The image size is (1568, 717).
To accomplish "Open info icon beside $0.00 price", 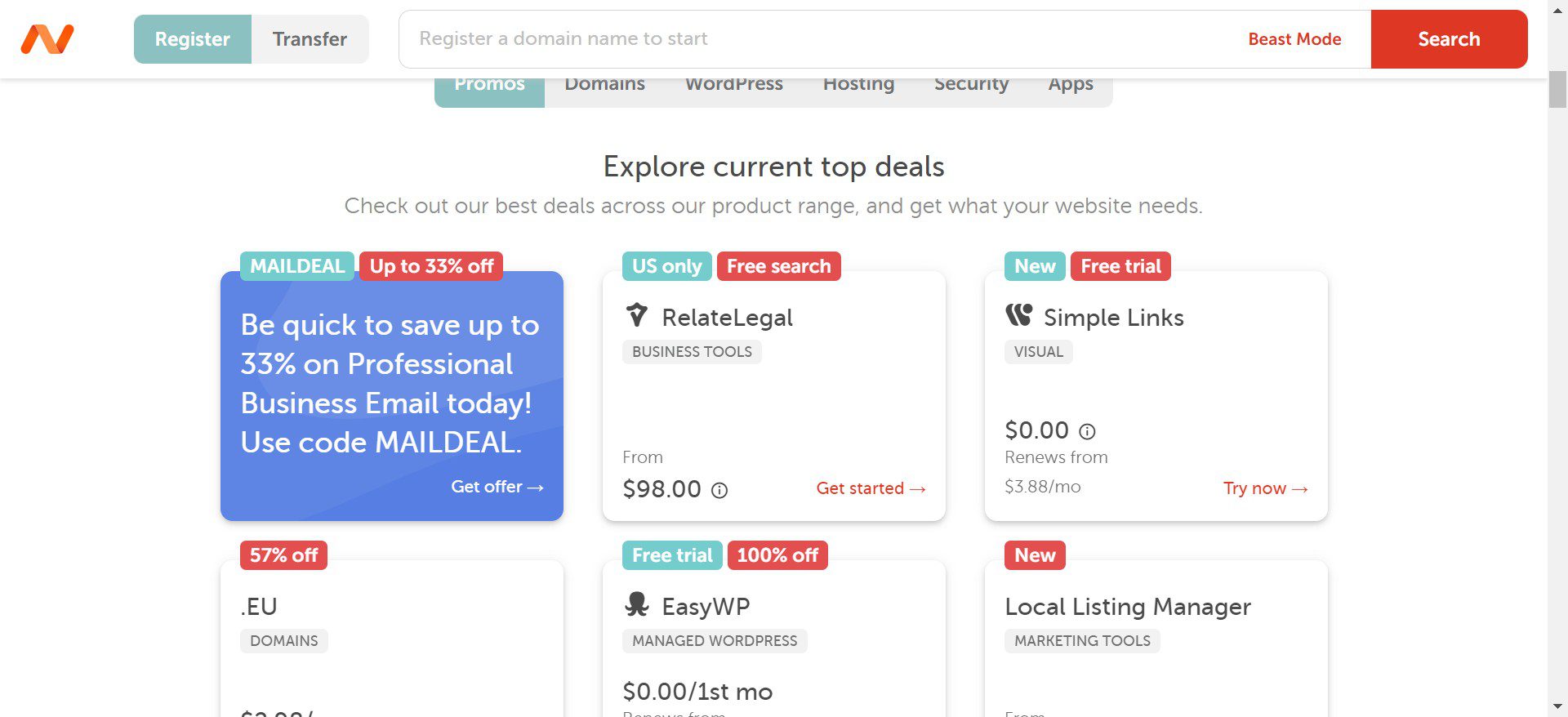I will 1087,431.
